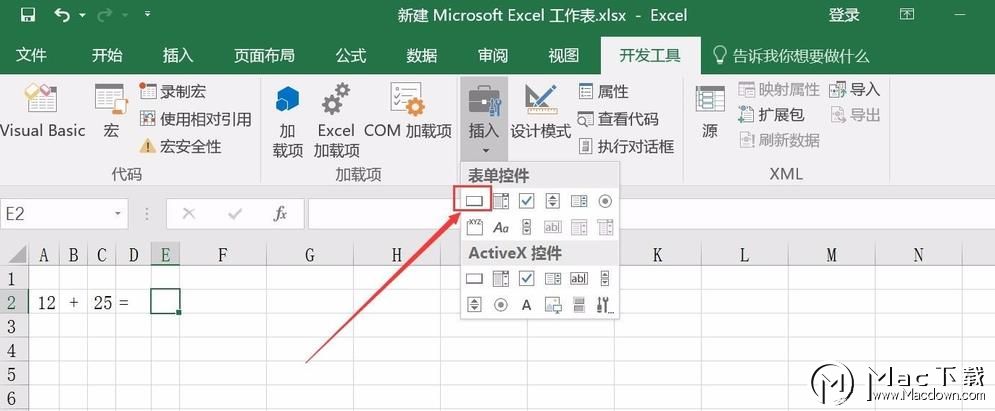Image resolution: width=995 pixels, height=411 pixels.
Task: Open the Visual Basic editor
Action: (42, 111)
